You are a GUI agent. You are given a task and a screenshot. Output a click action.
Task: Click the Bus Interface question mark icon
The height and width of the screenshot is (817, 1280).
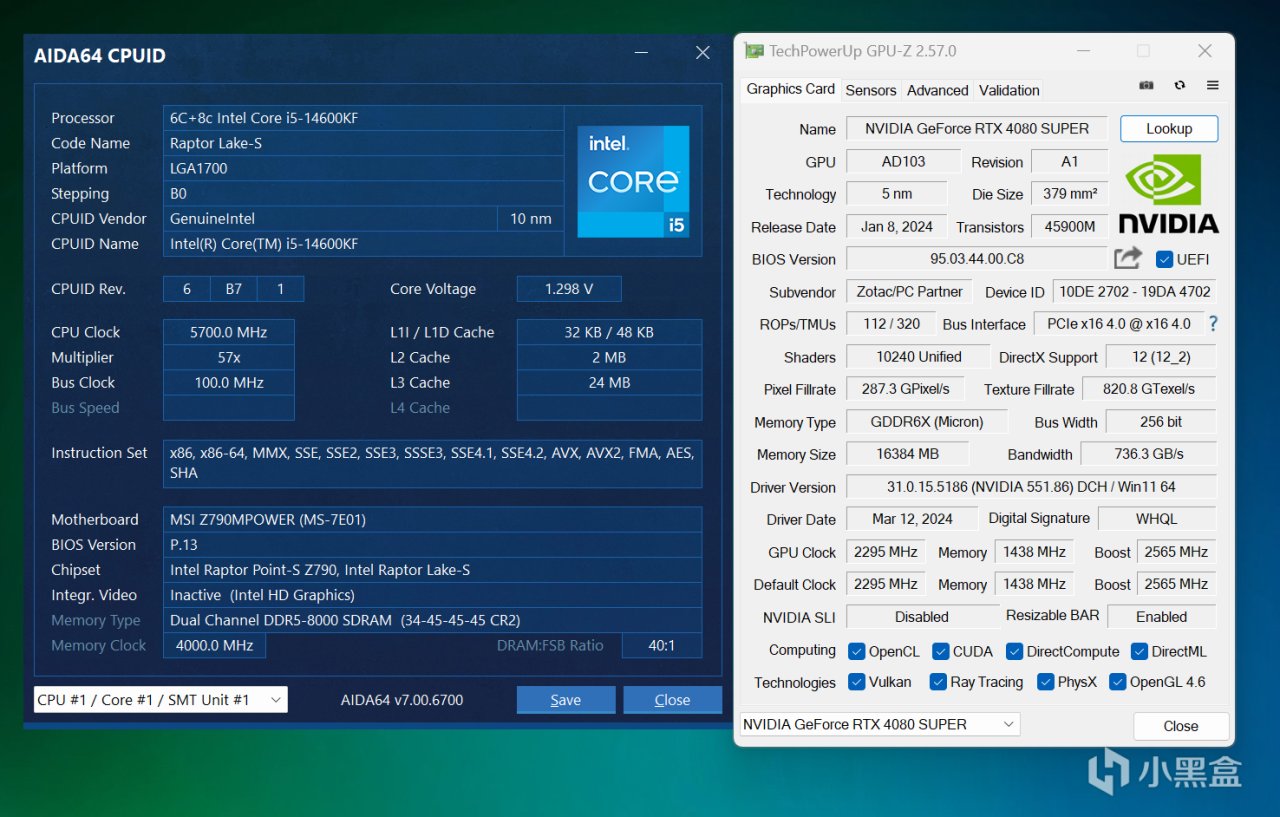tap(1213, 323)
